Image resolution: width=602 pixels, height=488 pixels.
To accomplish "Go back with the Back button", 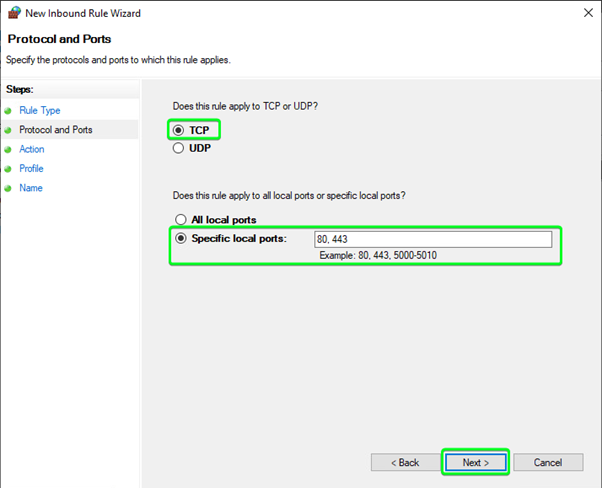I will point(405,462).
